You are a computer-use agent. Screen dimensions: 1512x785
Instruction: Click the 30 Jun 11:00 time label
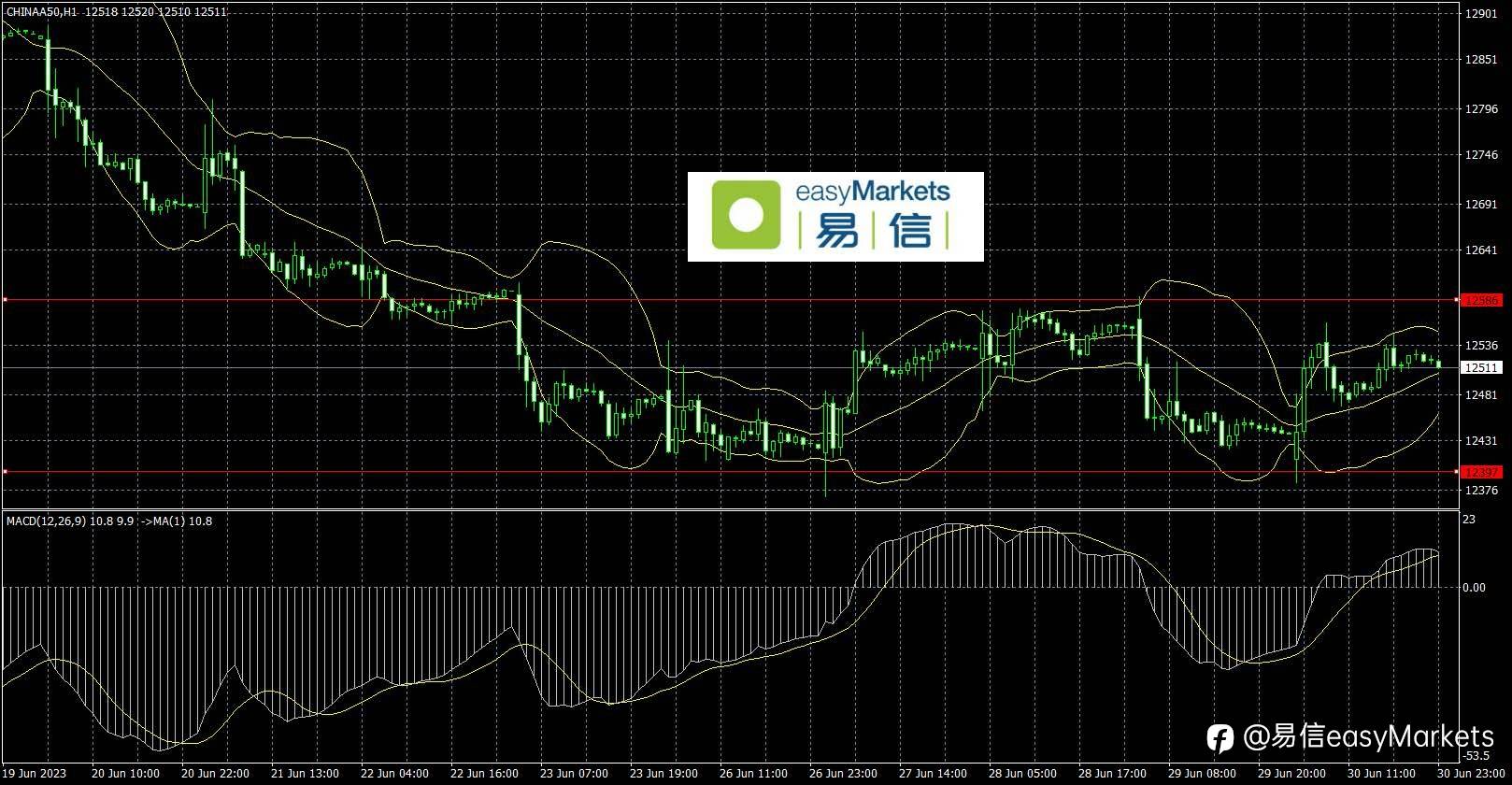(1381, 774)
